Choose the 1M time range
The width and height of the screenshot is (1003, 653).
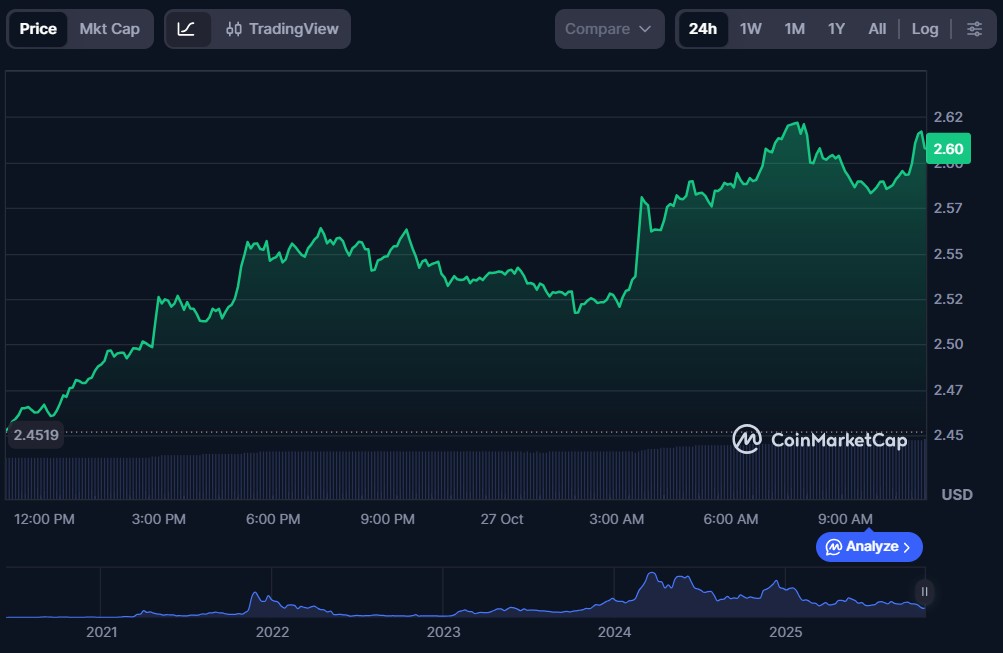(x=794, y=29)
